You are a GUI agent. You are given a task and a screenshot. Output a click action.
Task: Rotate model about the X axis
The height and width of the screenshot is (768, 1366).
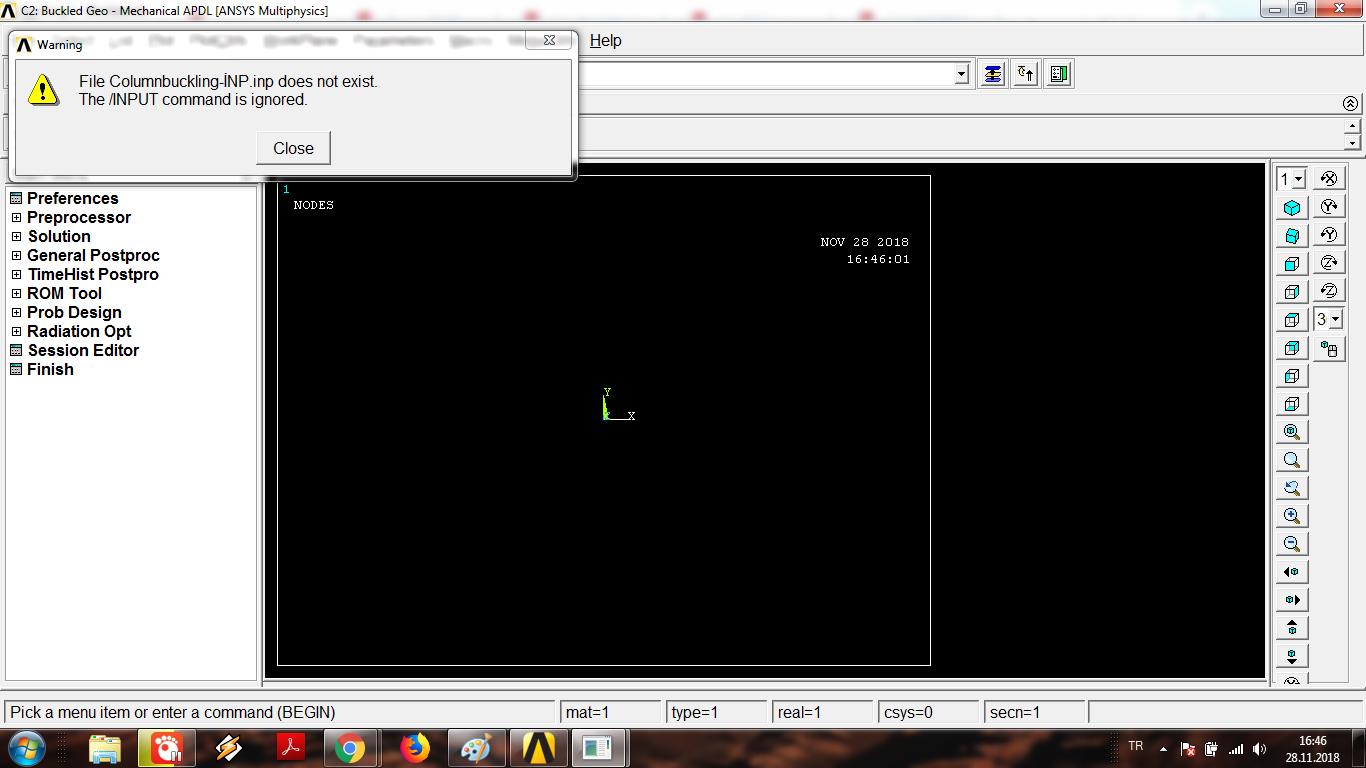pyautogui.click(x=1329, y=179)
